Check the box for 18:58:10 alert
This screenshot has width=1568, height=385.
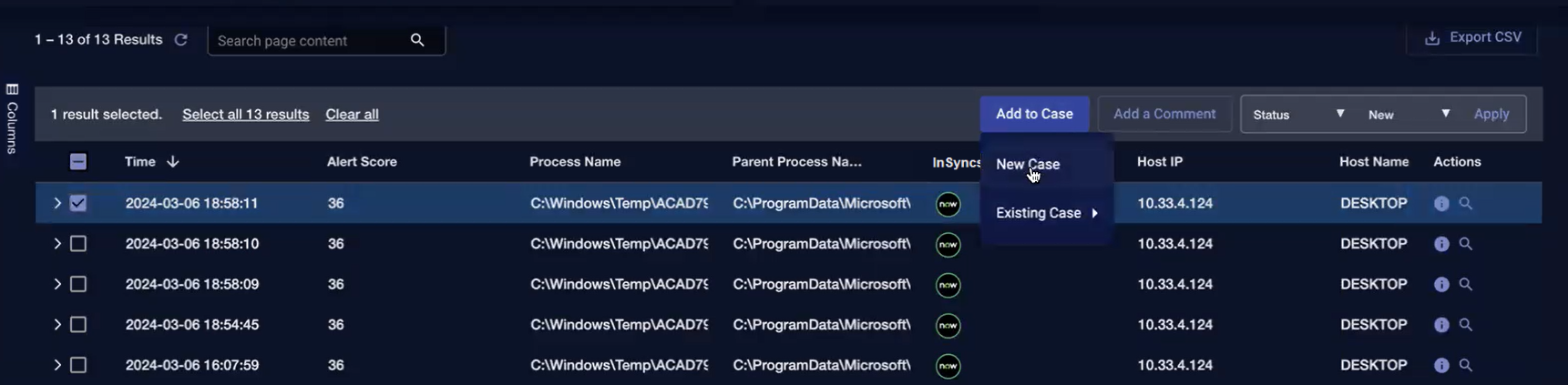click(x=78, y=244)
